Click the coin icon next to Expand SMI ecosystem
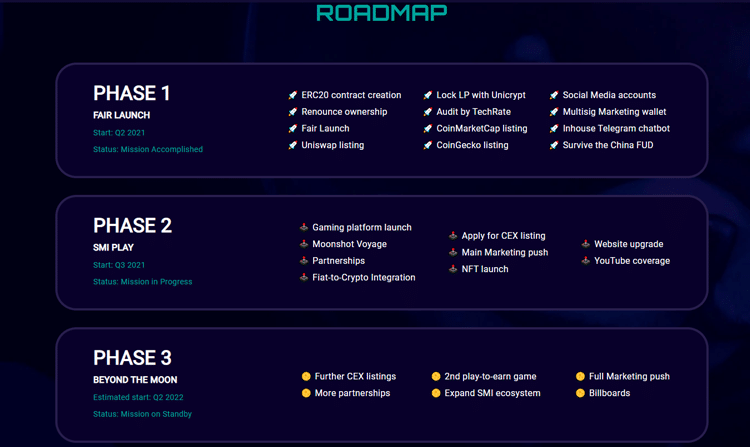 tap(436, 393)
